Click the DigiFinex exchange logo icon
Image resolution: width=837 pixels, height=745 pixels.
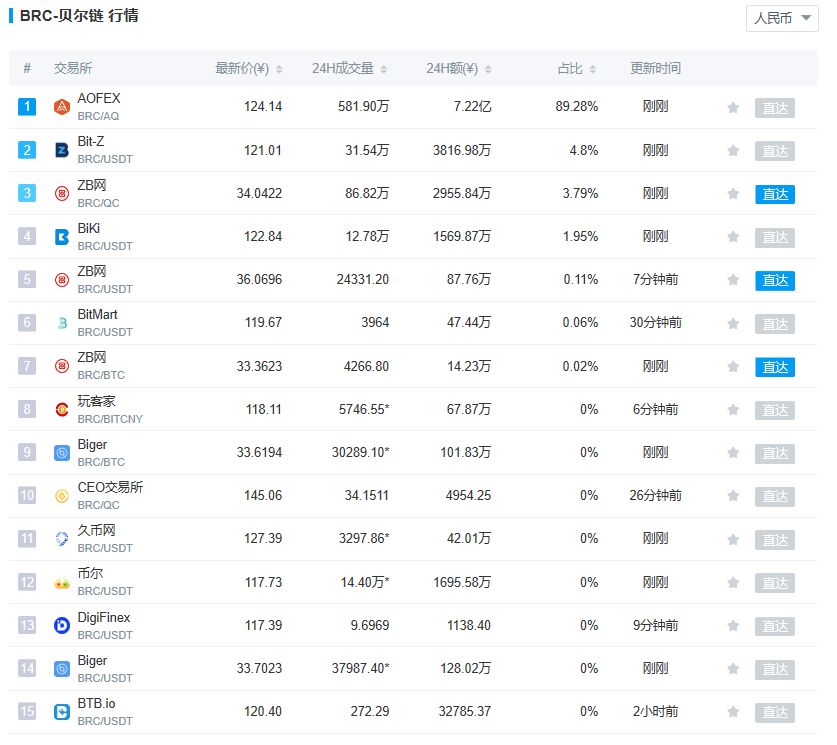(x=62, y=625)
